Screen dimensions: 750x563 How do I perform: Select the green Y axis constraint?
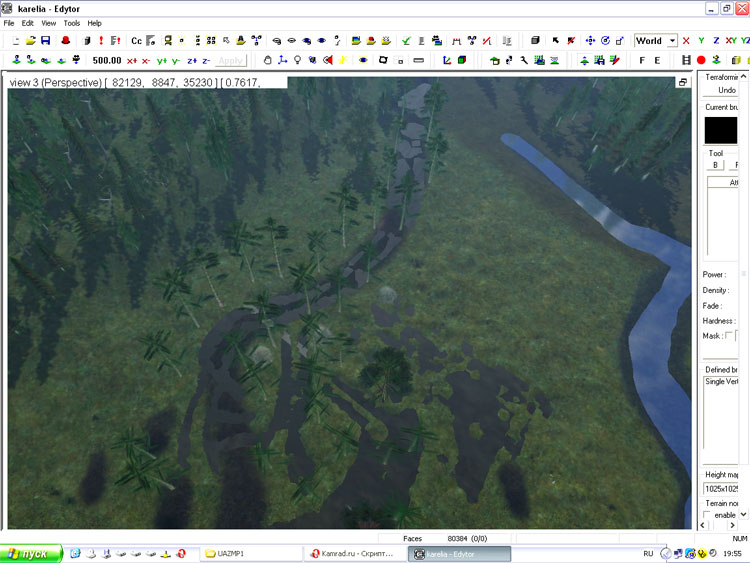[x=701, y=41]
